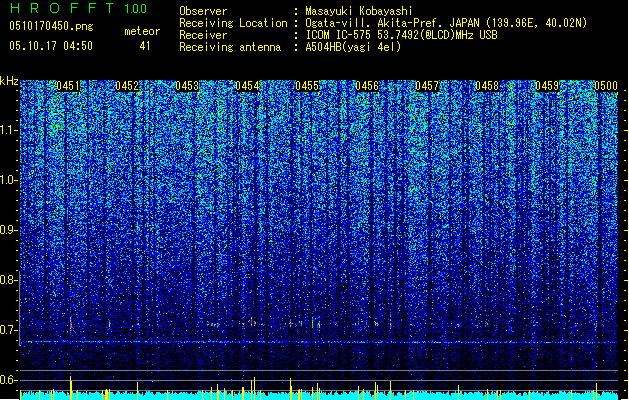Viewport: 629px width, 400px height.
Task: Click the kHz axis unit label
Action: (x=9, y=81)
